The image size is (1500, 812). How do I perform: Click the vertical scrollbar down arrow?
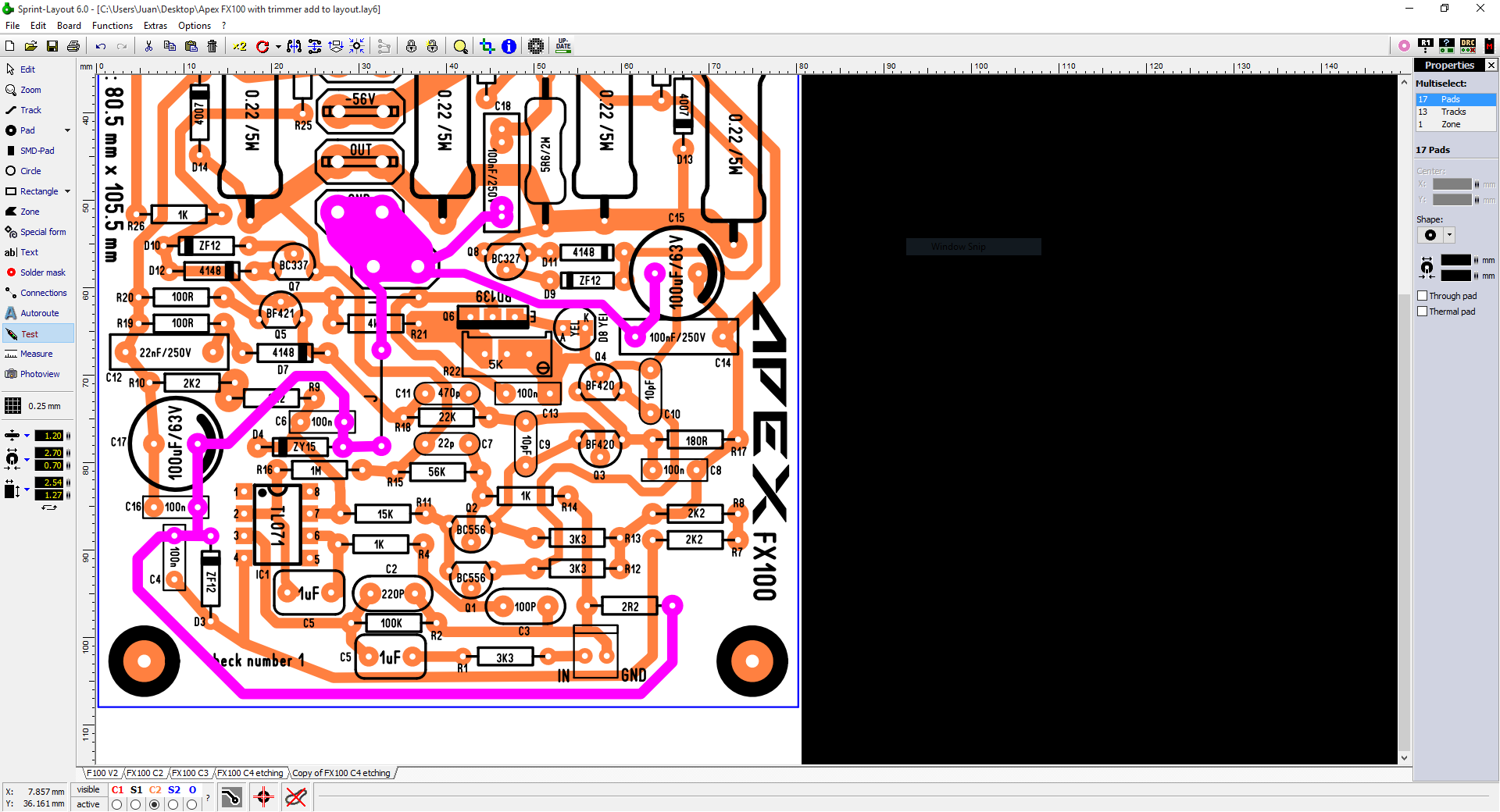pos(1404,757)
